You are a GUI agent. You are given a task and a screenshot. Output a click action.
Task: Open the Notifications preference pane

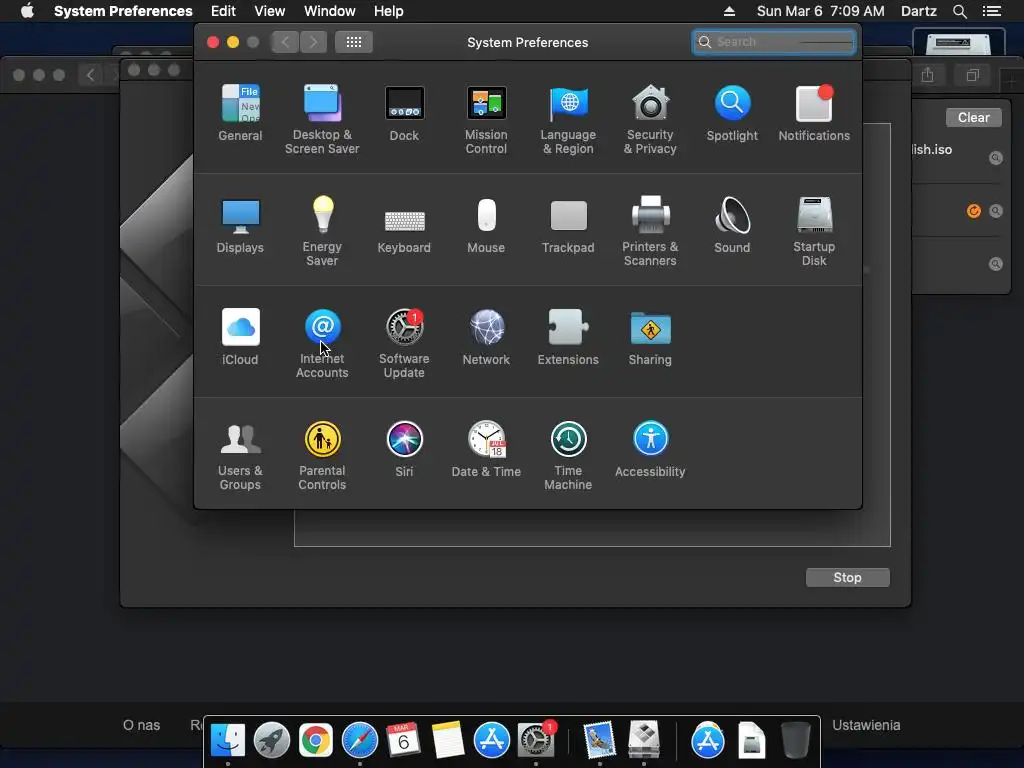click(x=814, y=112)
